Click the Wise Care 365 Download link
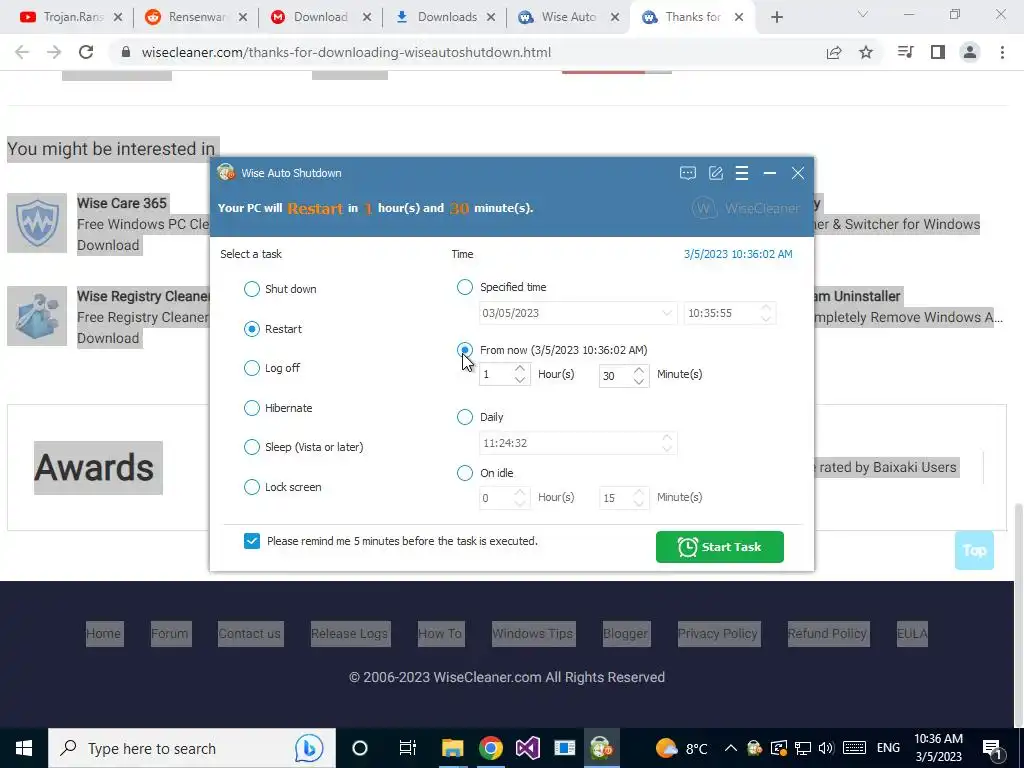This screenshot has width=1024, height=768. click(x=108, y=245)
